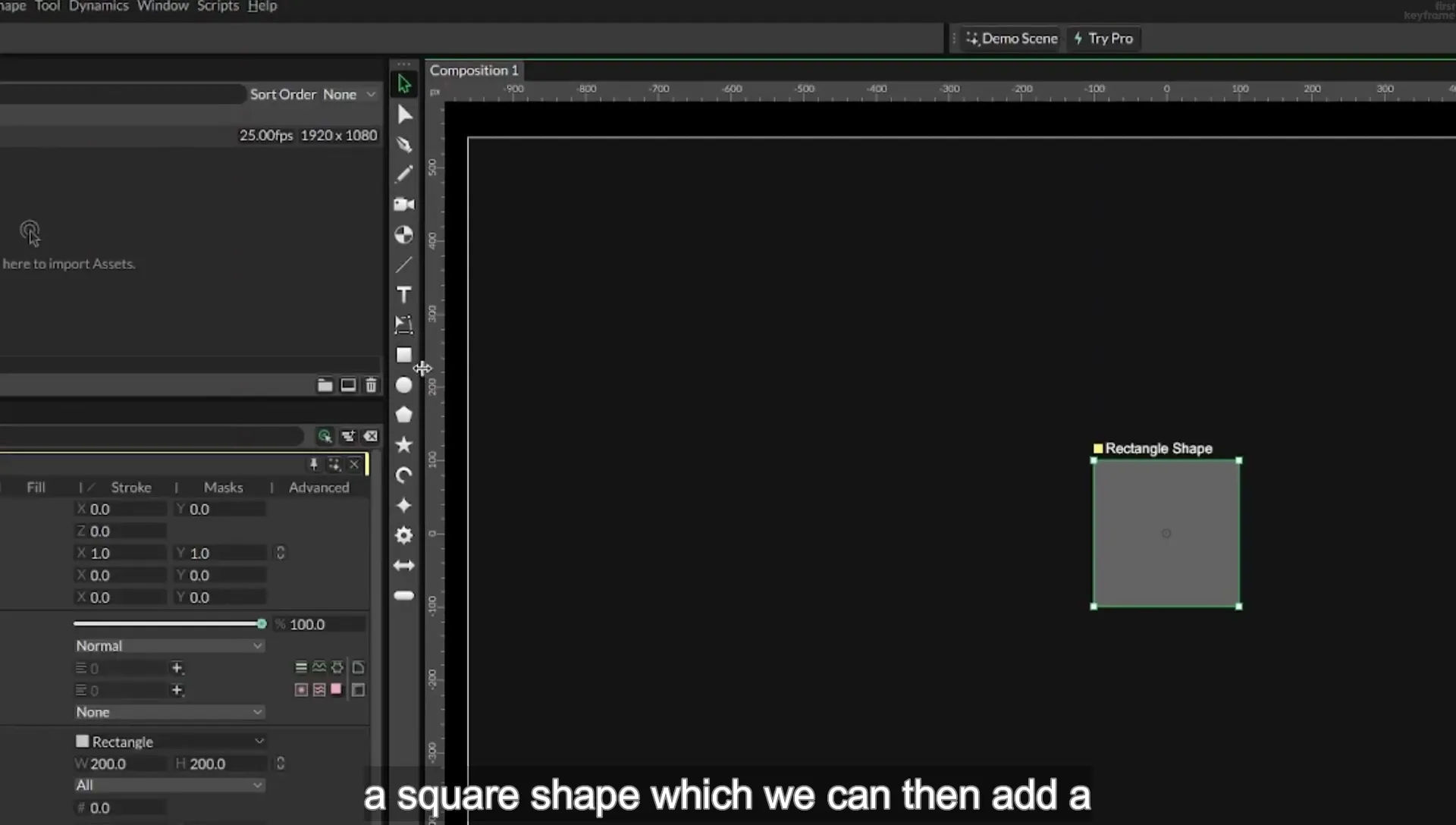This screenshot has width=1456, height=825.
Task: Toggle the scale link proportions control
Action: coord(281,553)
